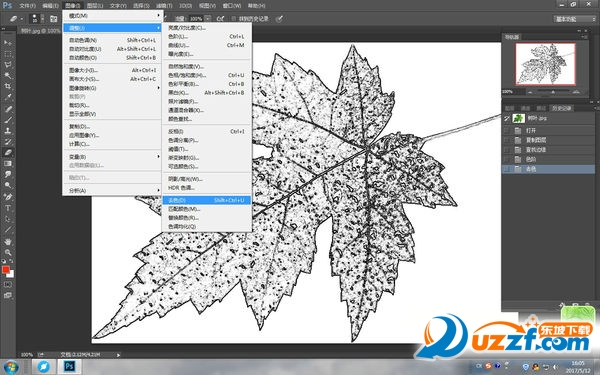Select the Clone Stamp tool
Image resolution: width=600 pixels, height=375 pixels.
pos(8,130)
